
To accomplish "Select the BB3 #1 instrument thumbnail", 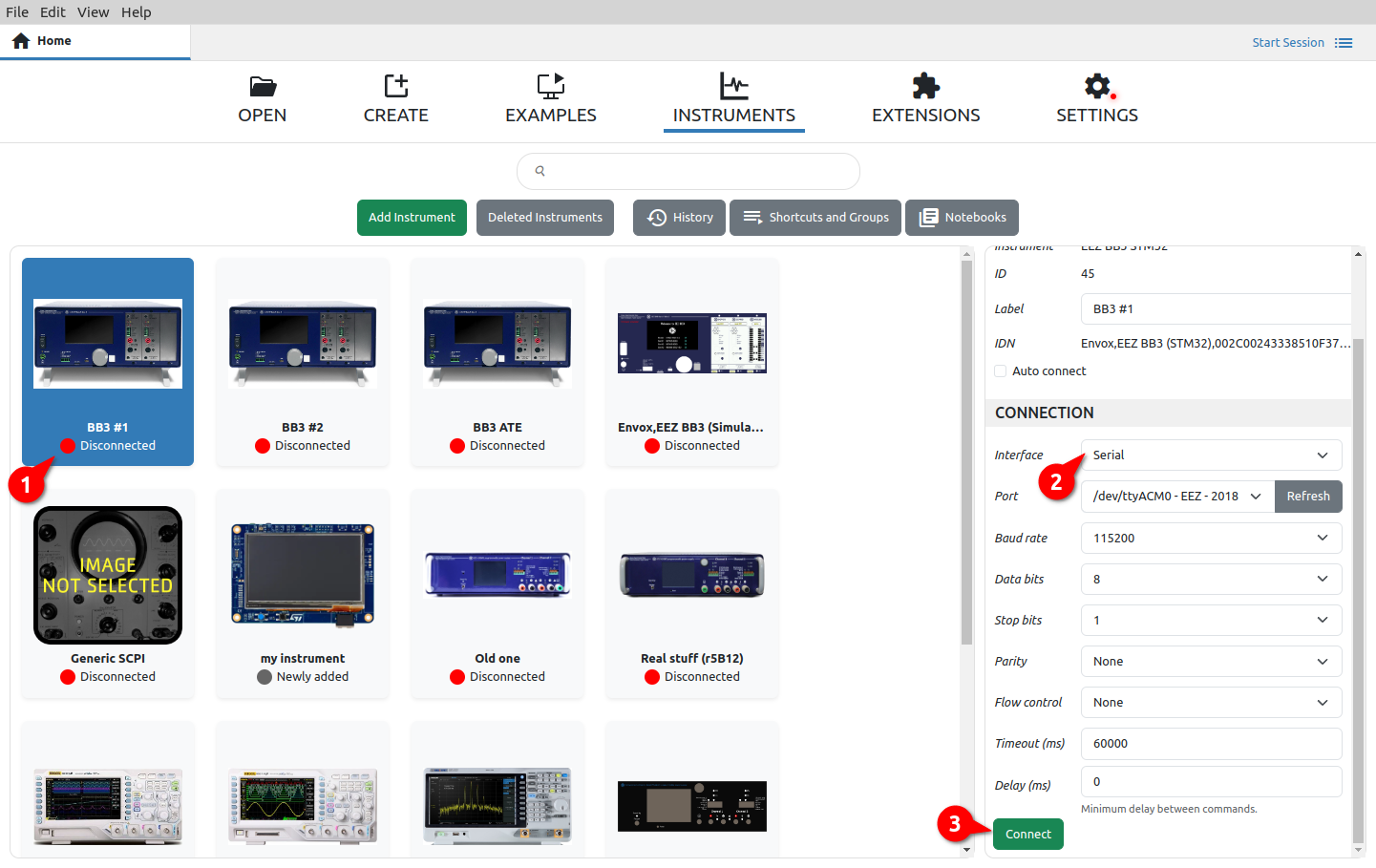I will (x=108, y=344).
